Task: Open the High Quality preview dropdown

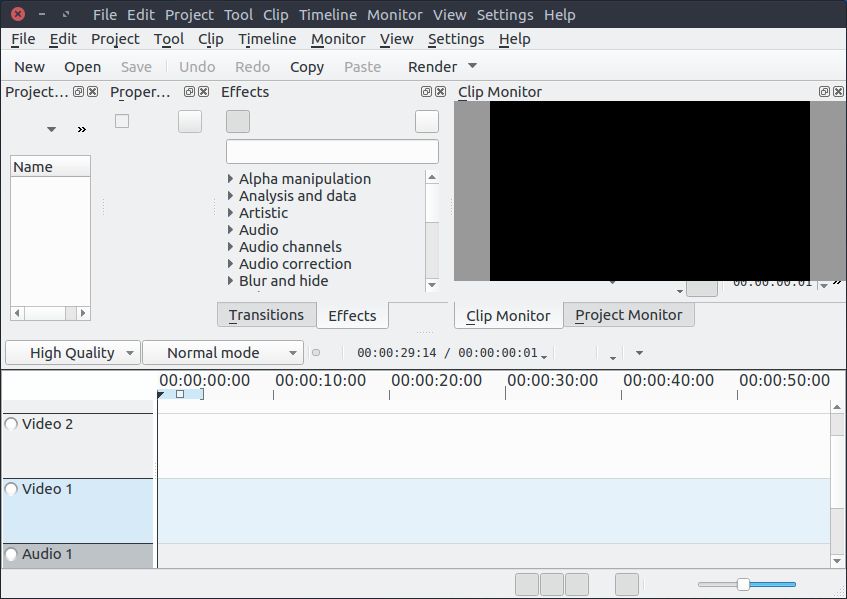Action: [72, 352]
